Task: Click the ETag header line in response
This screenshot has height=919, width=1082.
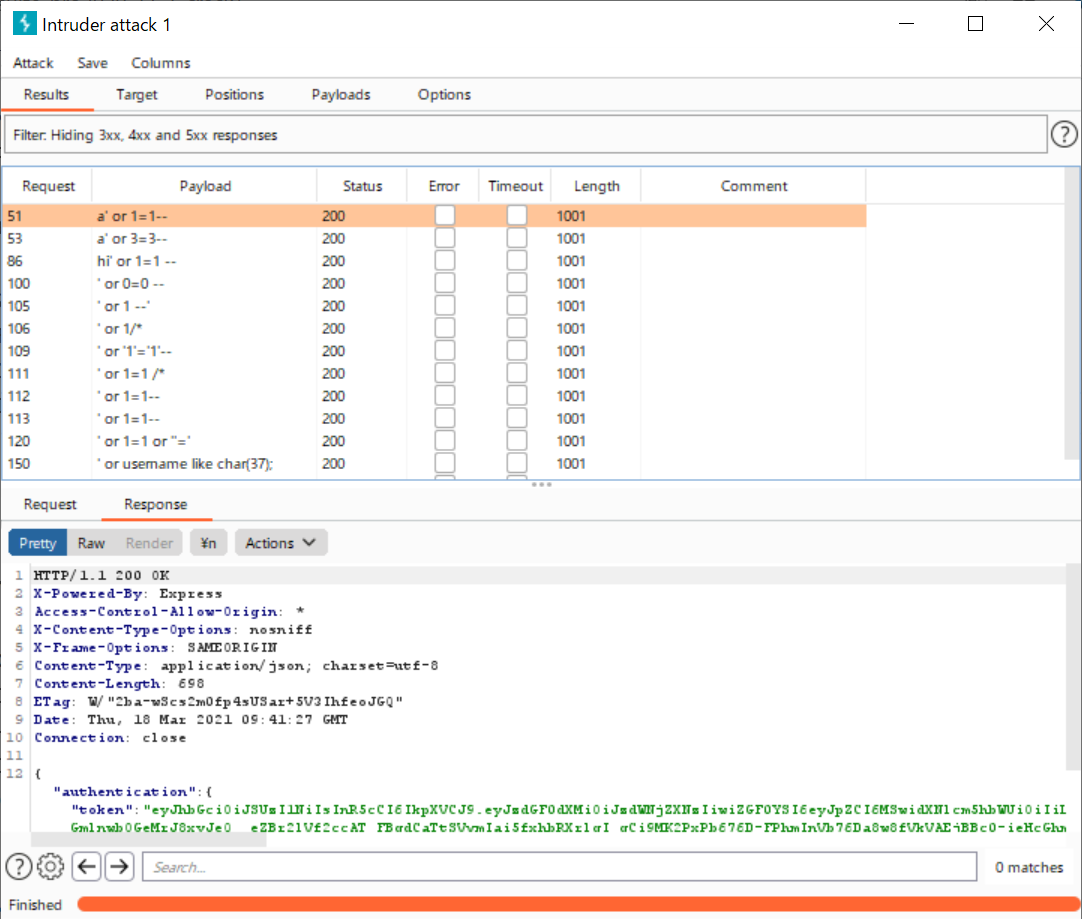Action: point(218,702)
